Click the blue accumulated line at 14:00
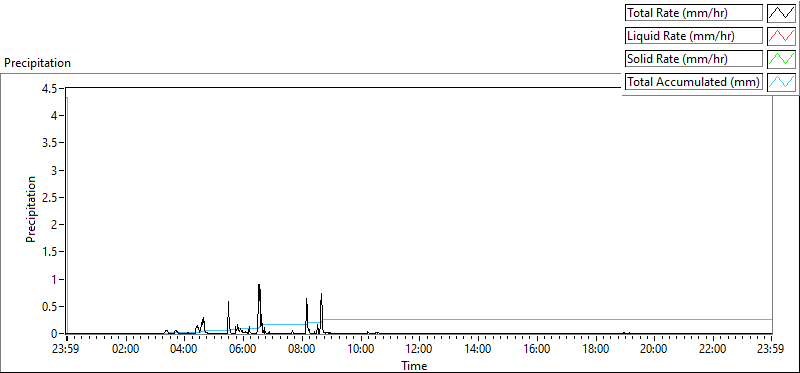The width and height of the screenshot is (800, 373). point(478,319)
